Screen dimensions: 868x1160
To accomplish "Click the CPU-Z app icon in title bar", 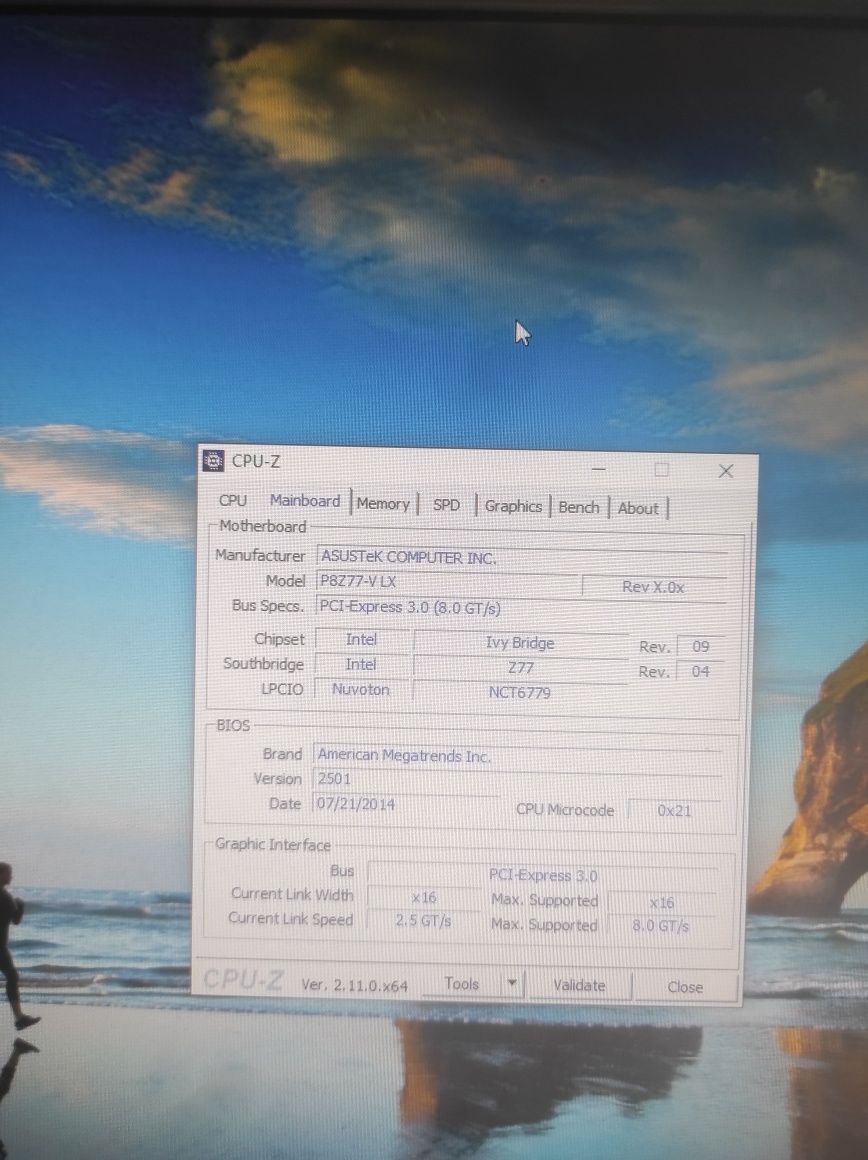I will [x=213, y=460].
